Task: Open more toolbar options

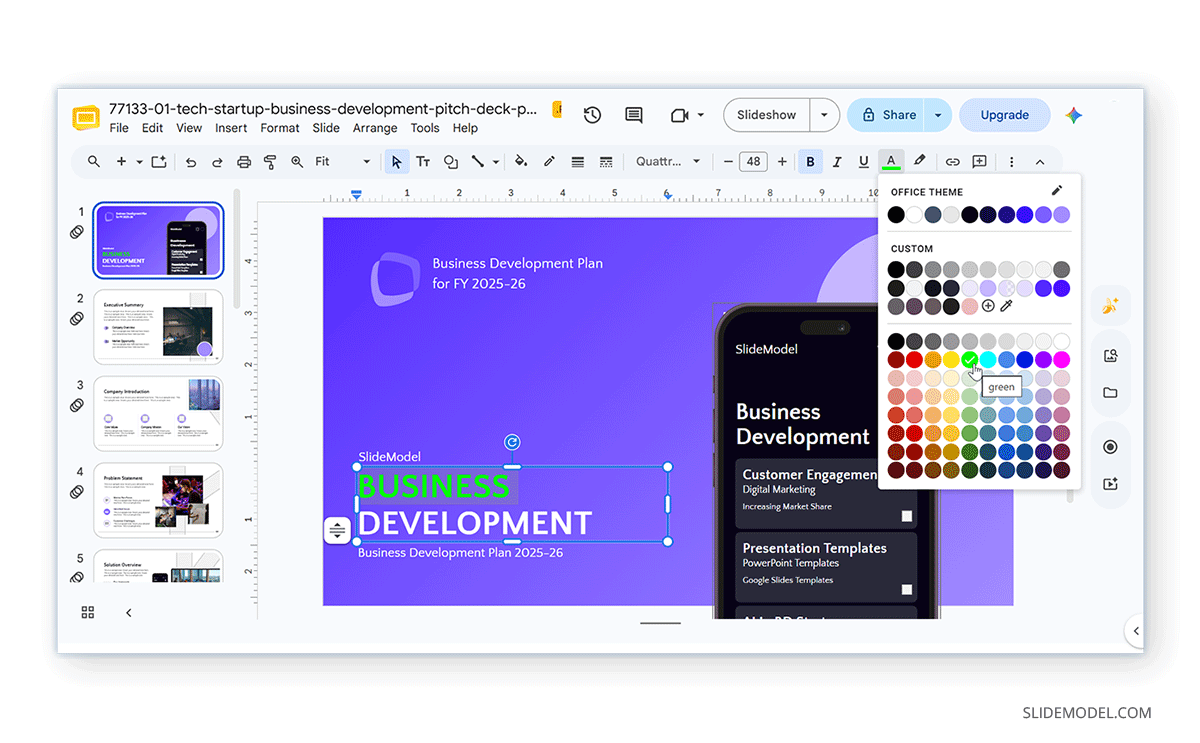Action: pos(1012,161)
